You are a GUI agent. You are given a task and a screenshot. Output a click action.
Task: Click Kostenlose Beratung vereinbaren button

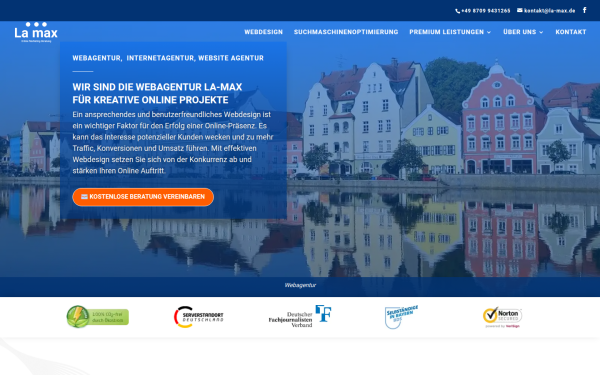coord(143,197)
